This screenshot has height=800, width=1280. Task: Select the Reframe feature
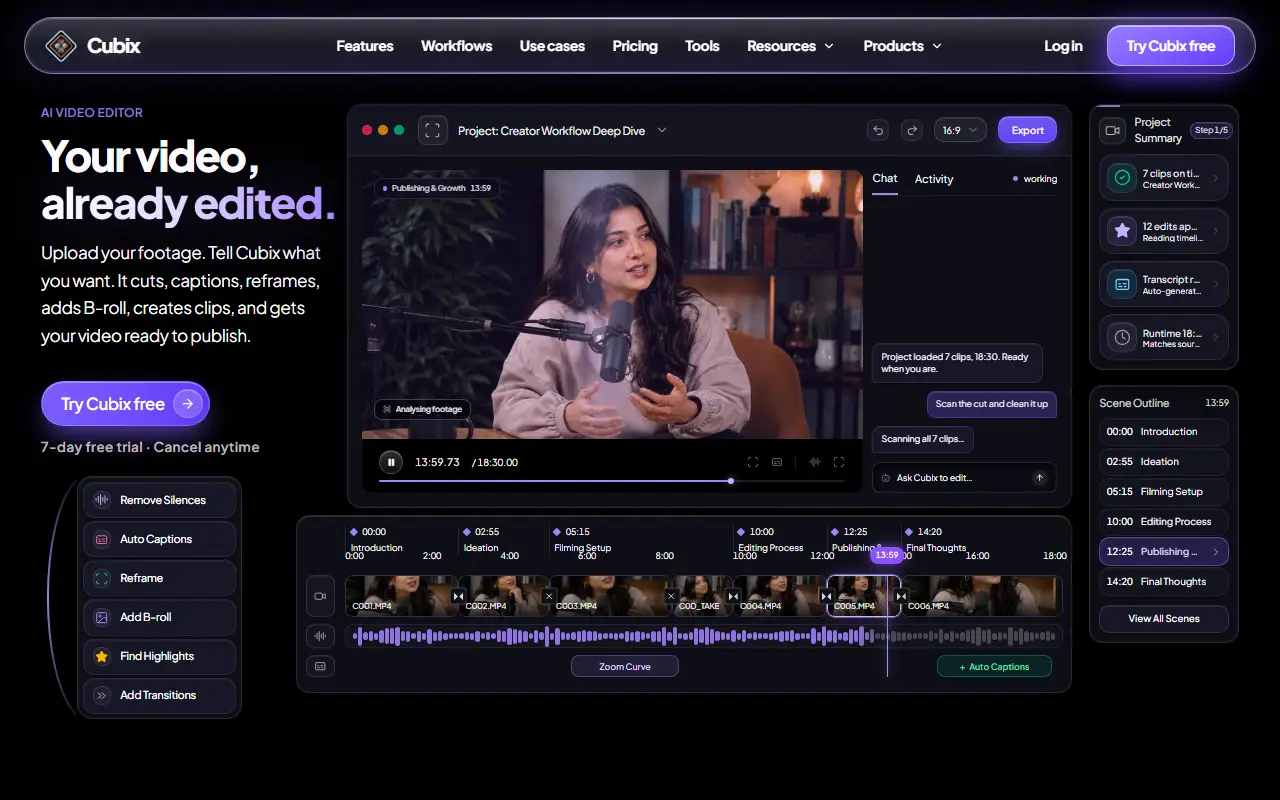160,578
